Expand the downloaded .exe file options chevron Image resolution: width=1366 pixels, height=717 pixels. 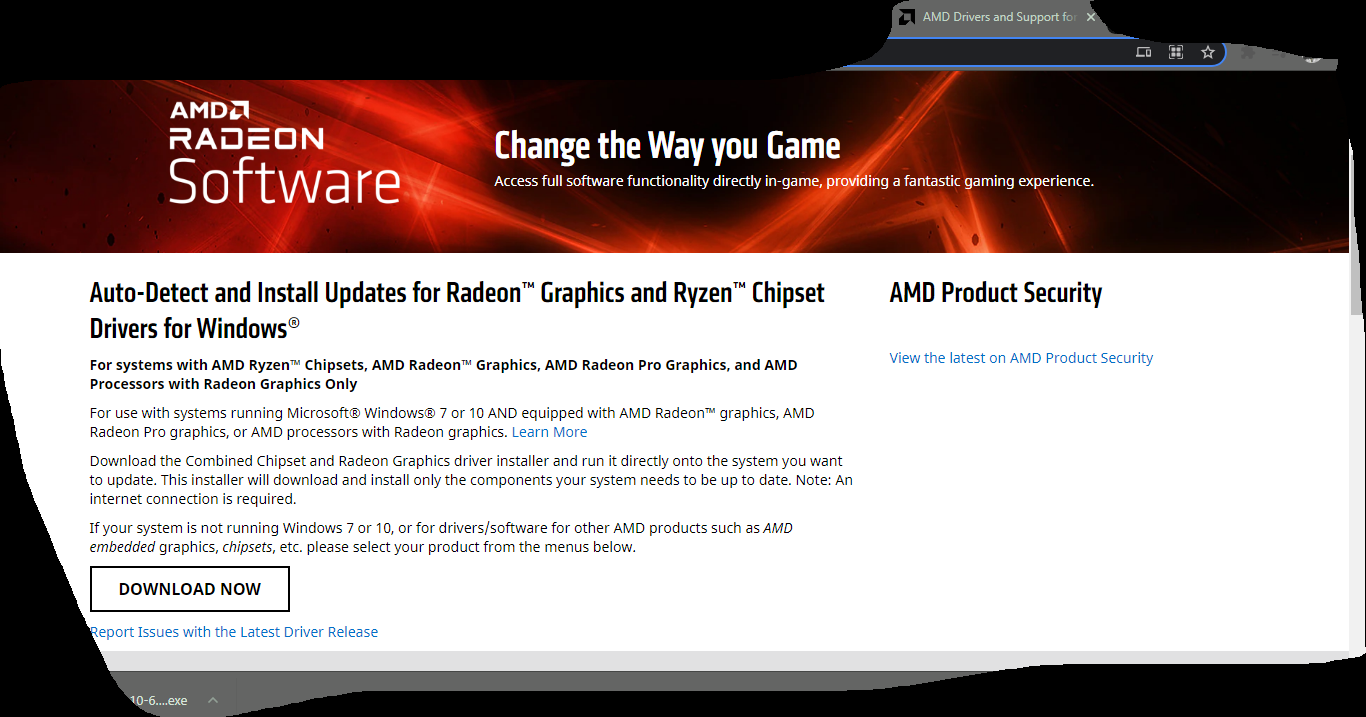pyautogui.click(x=213, y=701)
